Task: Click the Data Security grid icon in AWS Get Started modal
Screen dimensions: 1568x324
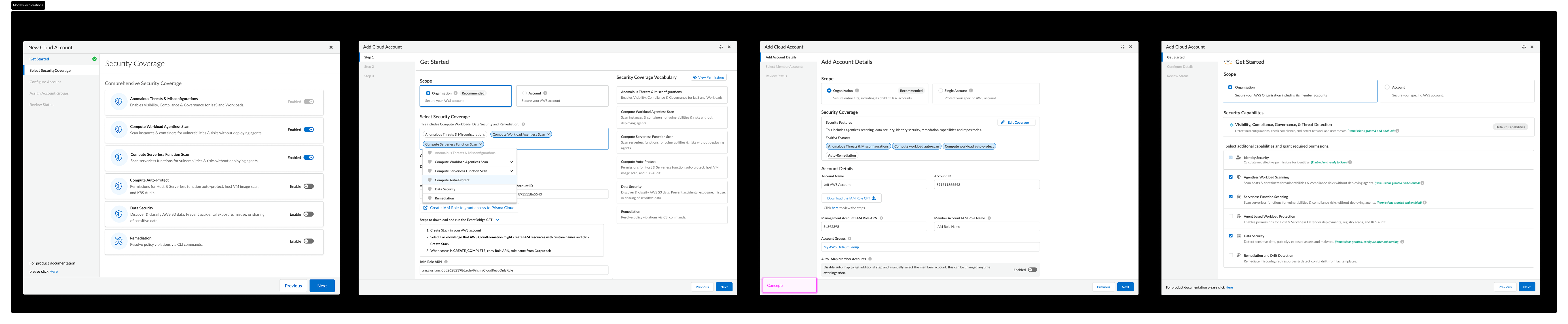Action: coord(1239,236)
